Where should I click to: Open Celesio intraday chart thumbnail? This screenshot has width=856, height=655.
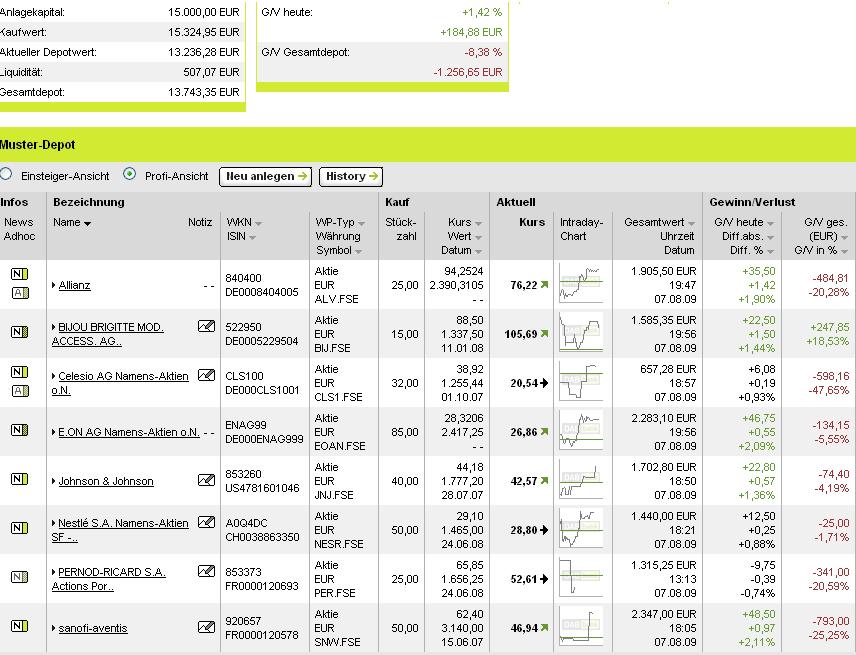click(581, 382)
